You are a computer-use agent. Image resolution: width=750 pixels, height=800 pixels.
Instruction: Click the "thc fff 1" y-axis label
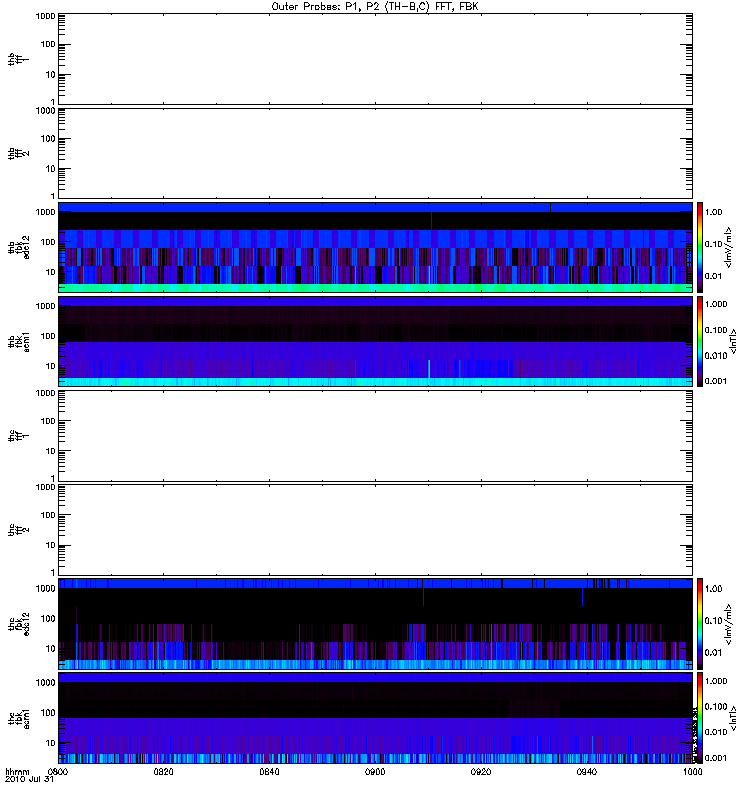click(18, 436)
